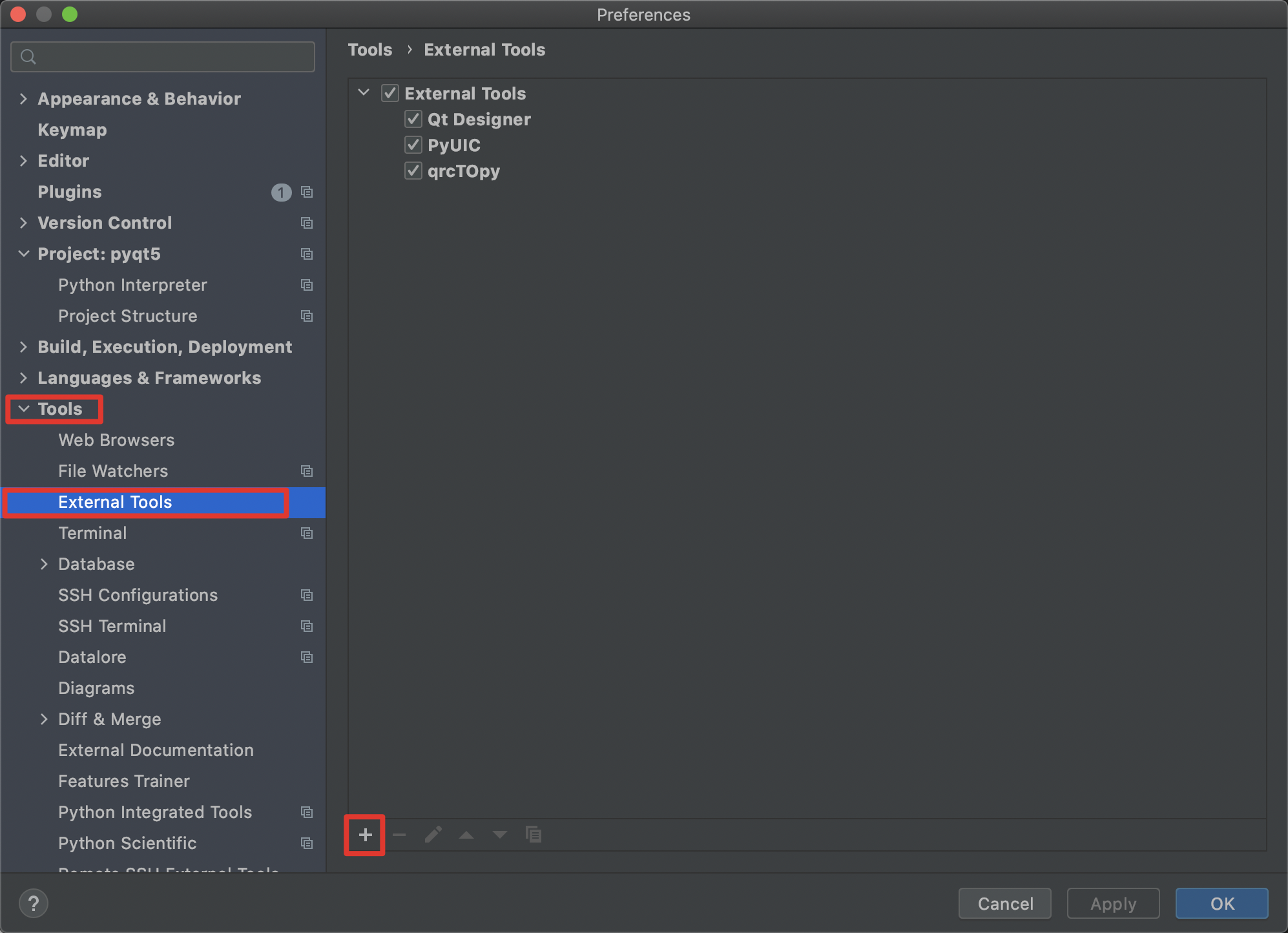Screen dimensions: 1288x933
Task: Expand the Version Control section arrow
Action: (23, 223)
